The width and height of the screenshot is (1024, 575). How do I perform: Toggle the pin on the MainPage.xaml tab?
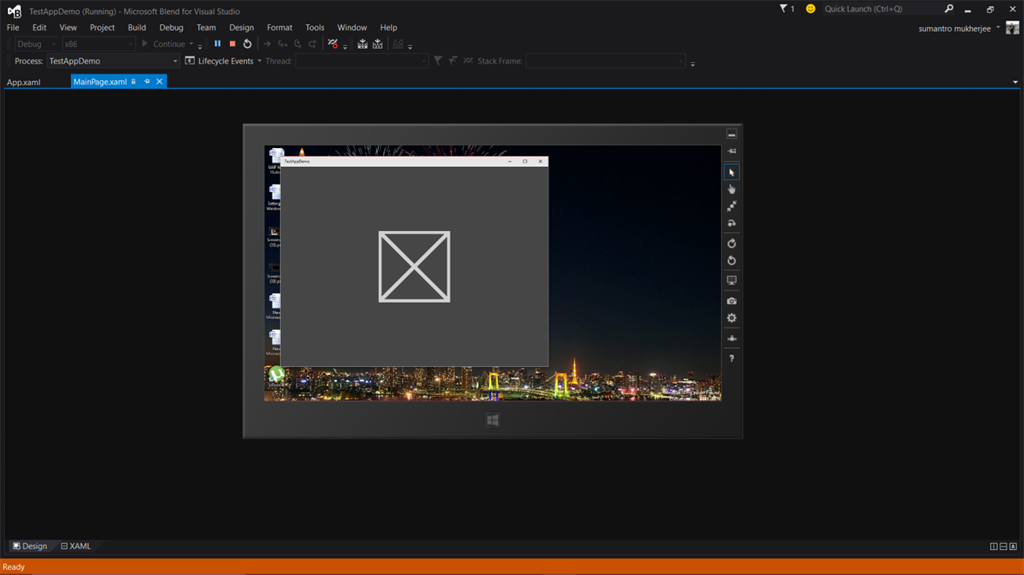[x=146, y=82]
